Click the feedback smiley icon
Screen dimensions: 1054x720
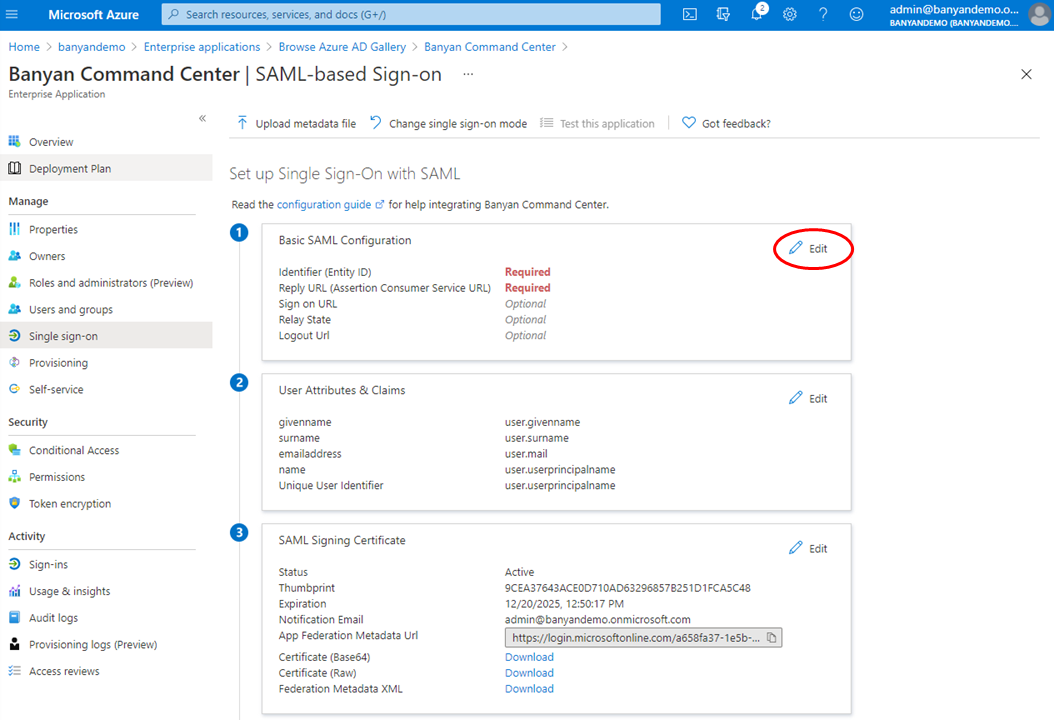pyautogui.click(x=856, y=14)
